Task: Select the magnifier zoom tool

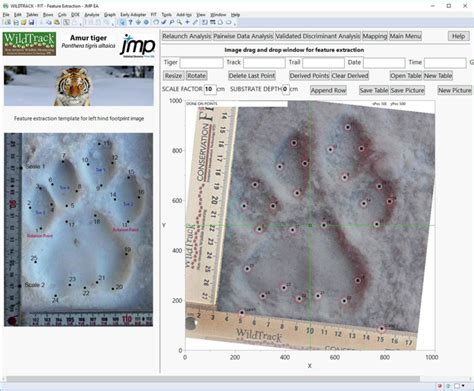Action: 179,22
